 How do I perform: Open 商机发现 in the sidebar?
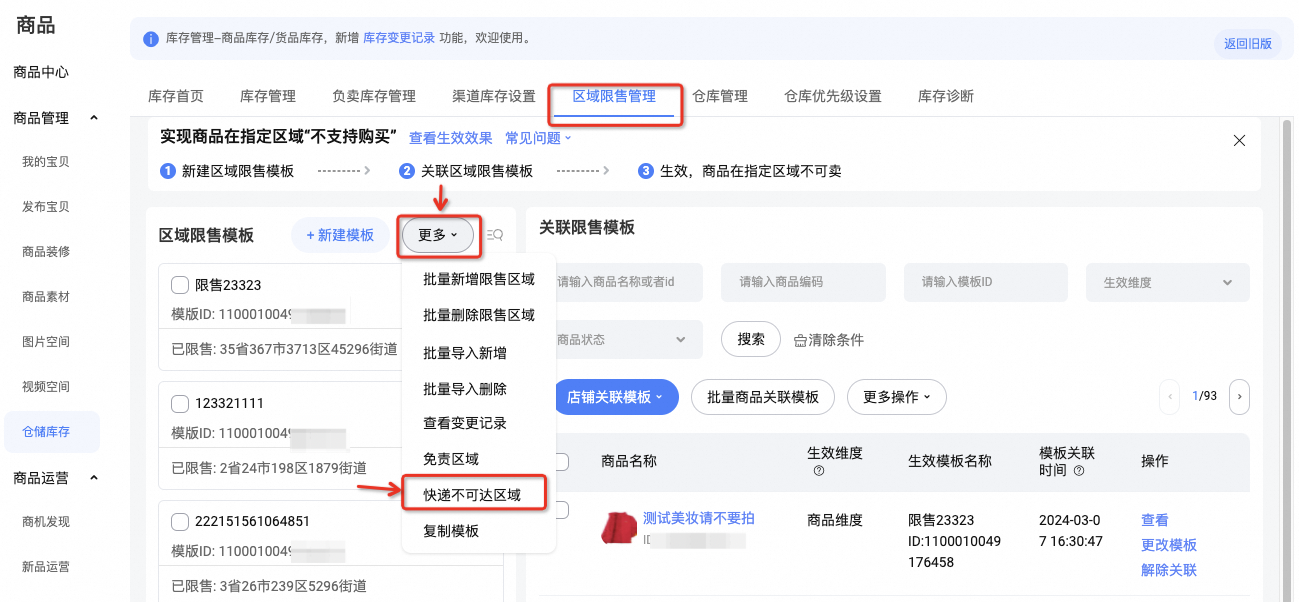(46, 522)
